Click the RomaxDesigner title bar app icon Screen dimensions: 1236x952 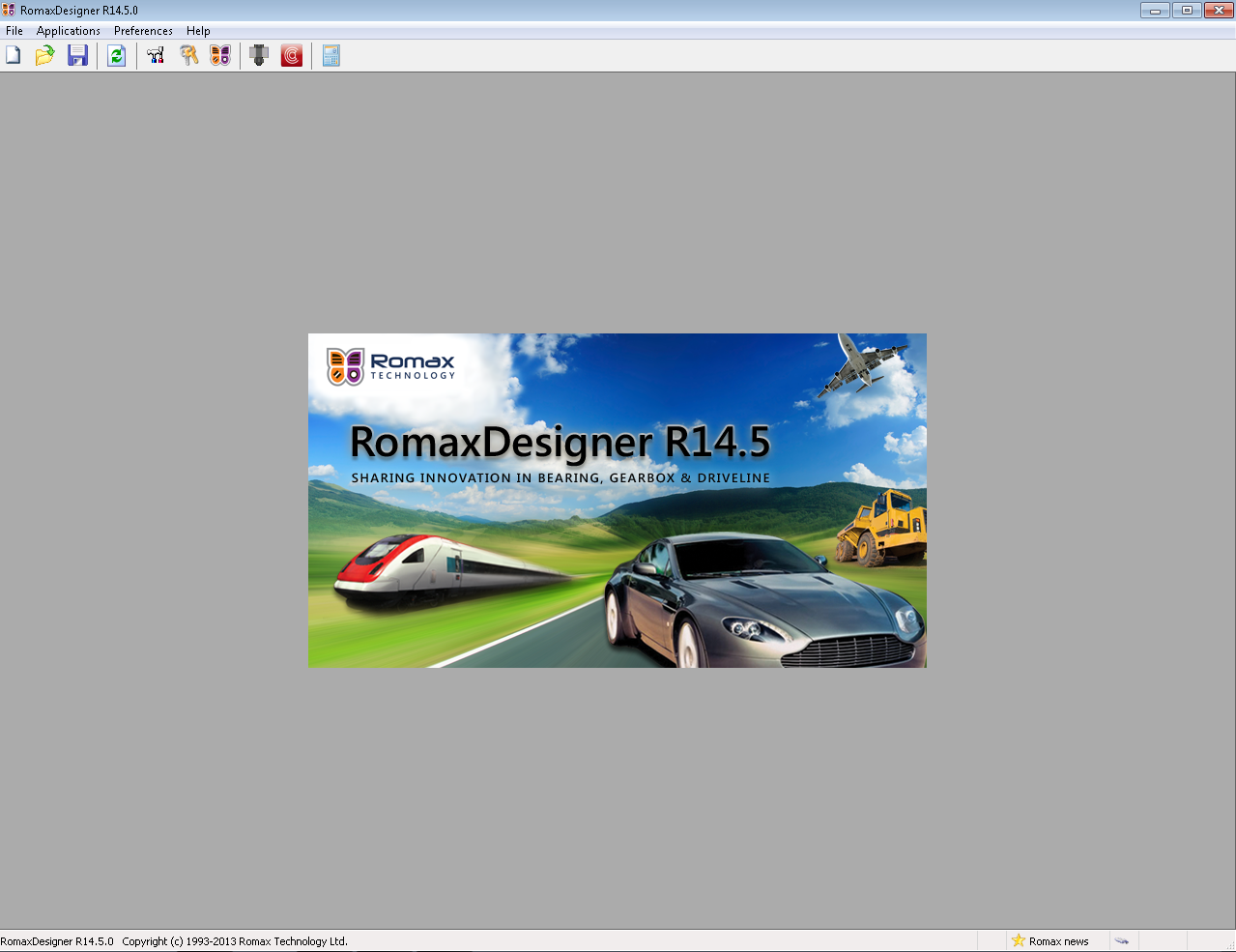click(9, 10)
